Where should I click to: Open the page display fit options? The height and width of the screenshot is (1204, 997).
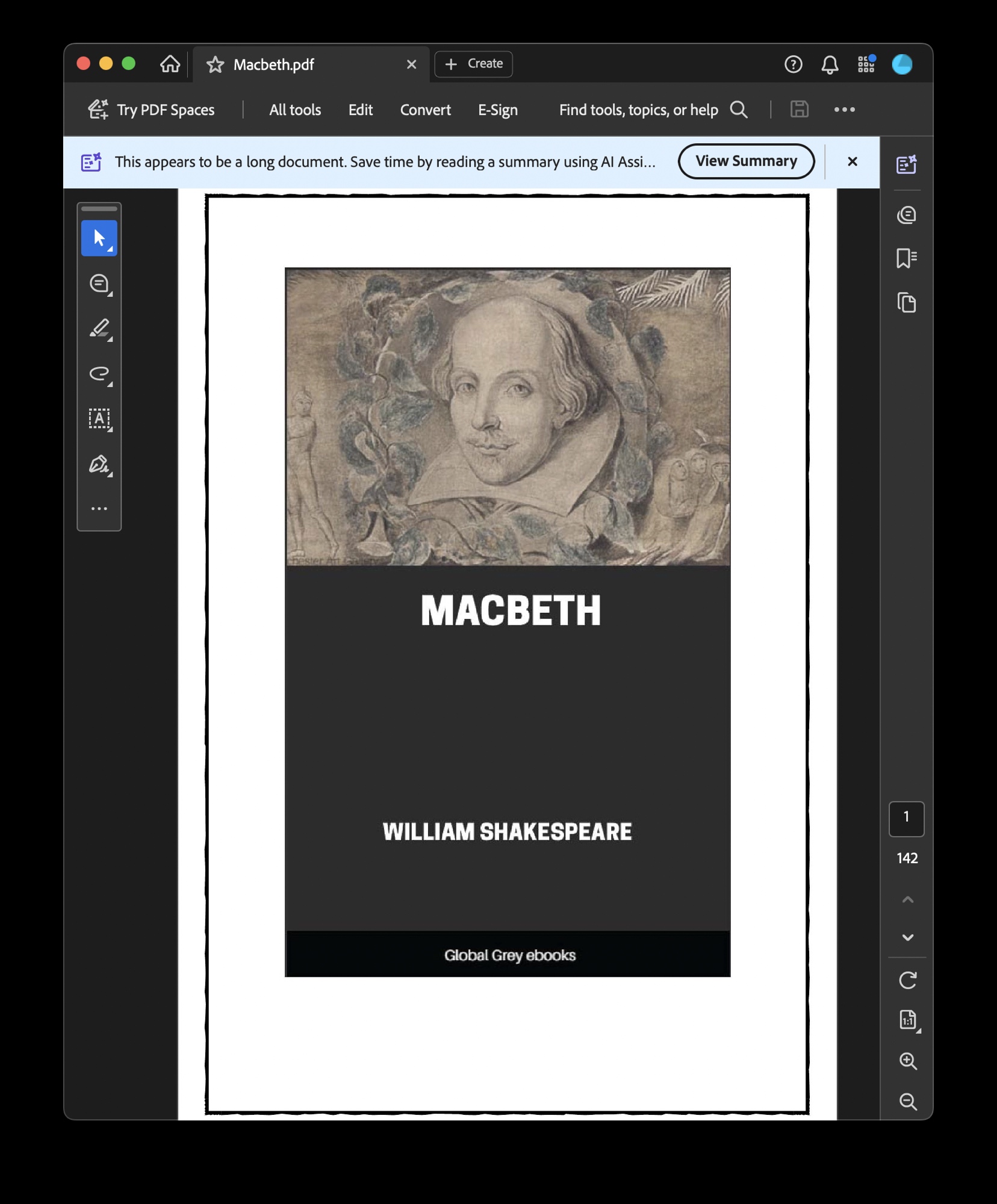coord(907,1020)
